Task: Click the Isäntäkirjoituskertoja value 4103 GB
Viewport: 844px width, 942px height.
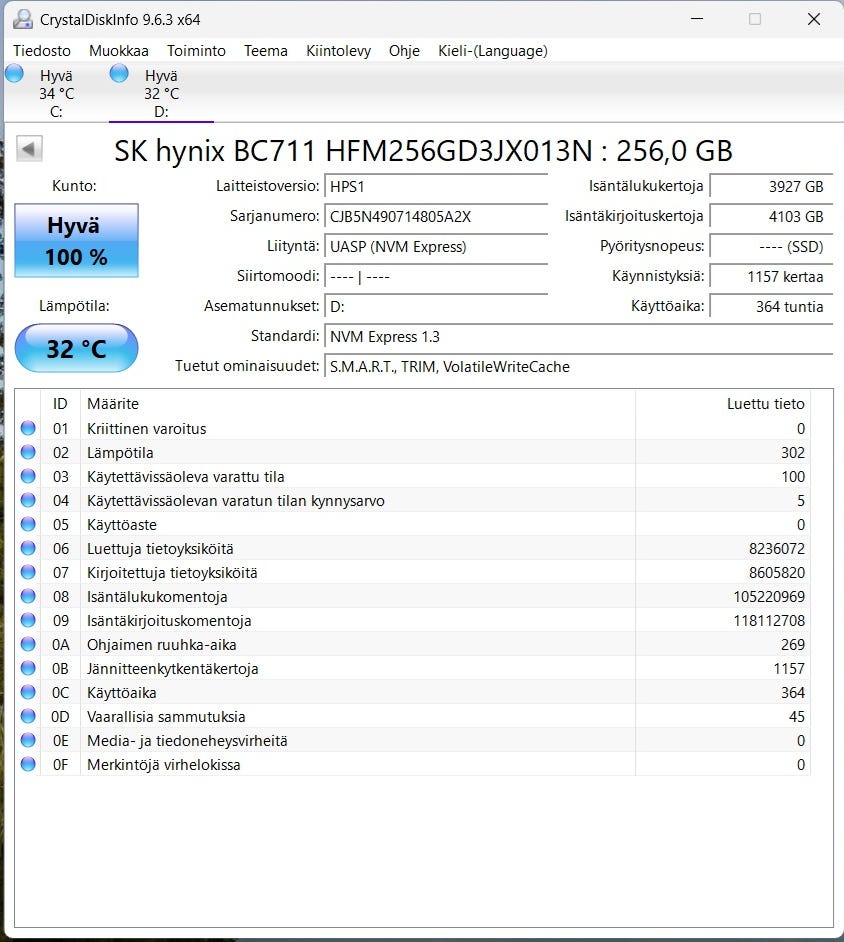Action: 771,216
